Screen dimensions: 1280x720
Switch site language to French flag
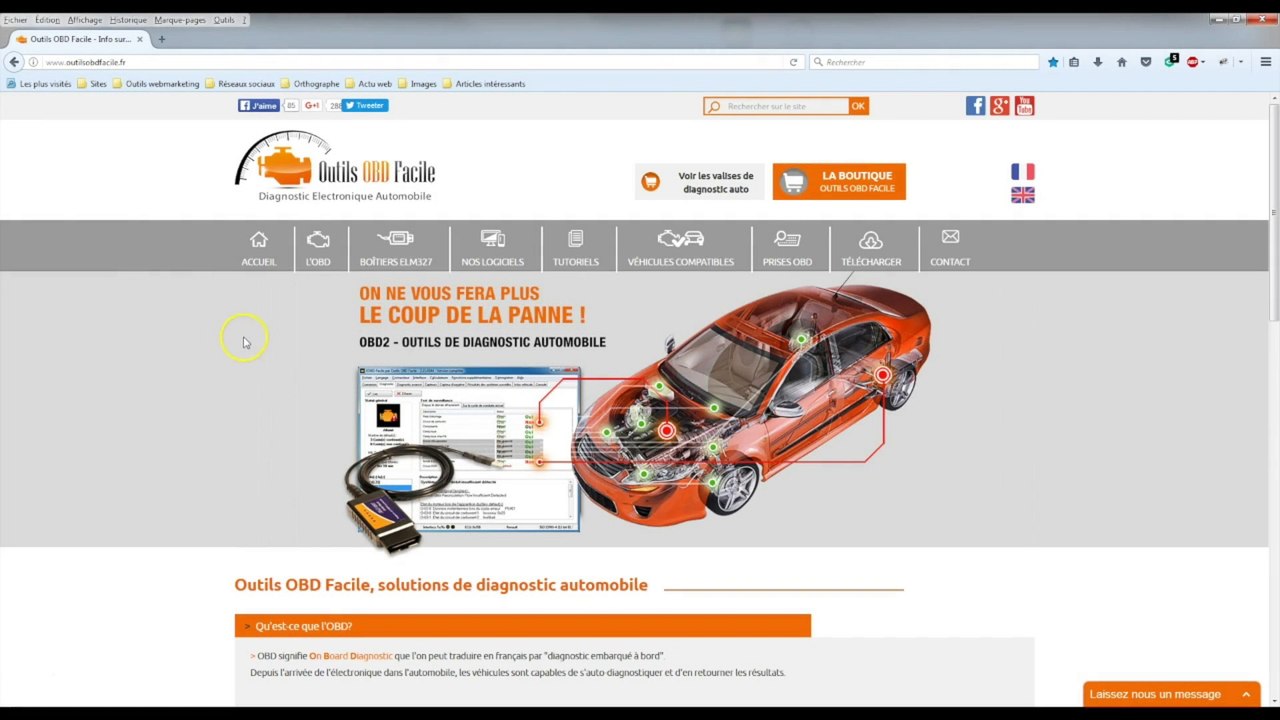1022,172
